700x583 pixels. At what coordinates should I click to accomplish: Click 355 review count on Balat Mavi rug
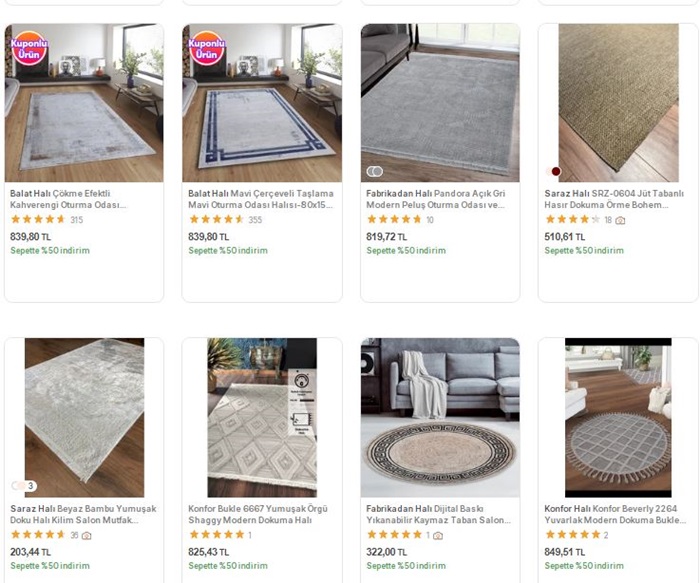(x=255, y=220)
